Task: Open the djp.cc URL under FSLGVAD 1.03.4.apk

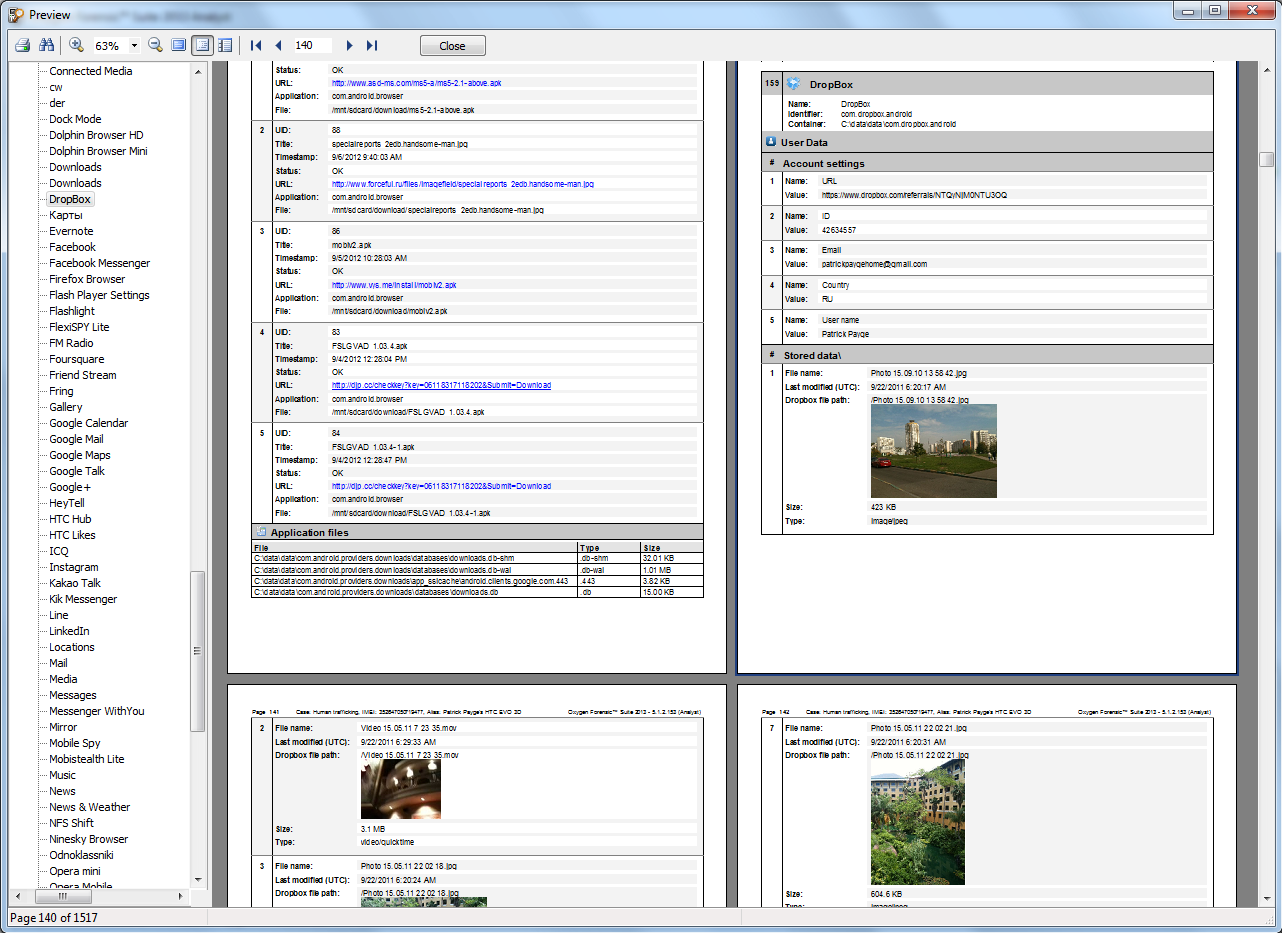Action: pyautogui.click(x=441, y=386)
